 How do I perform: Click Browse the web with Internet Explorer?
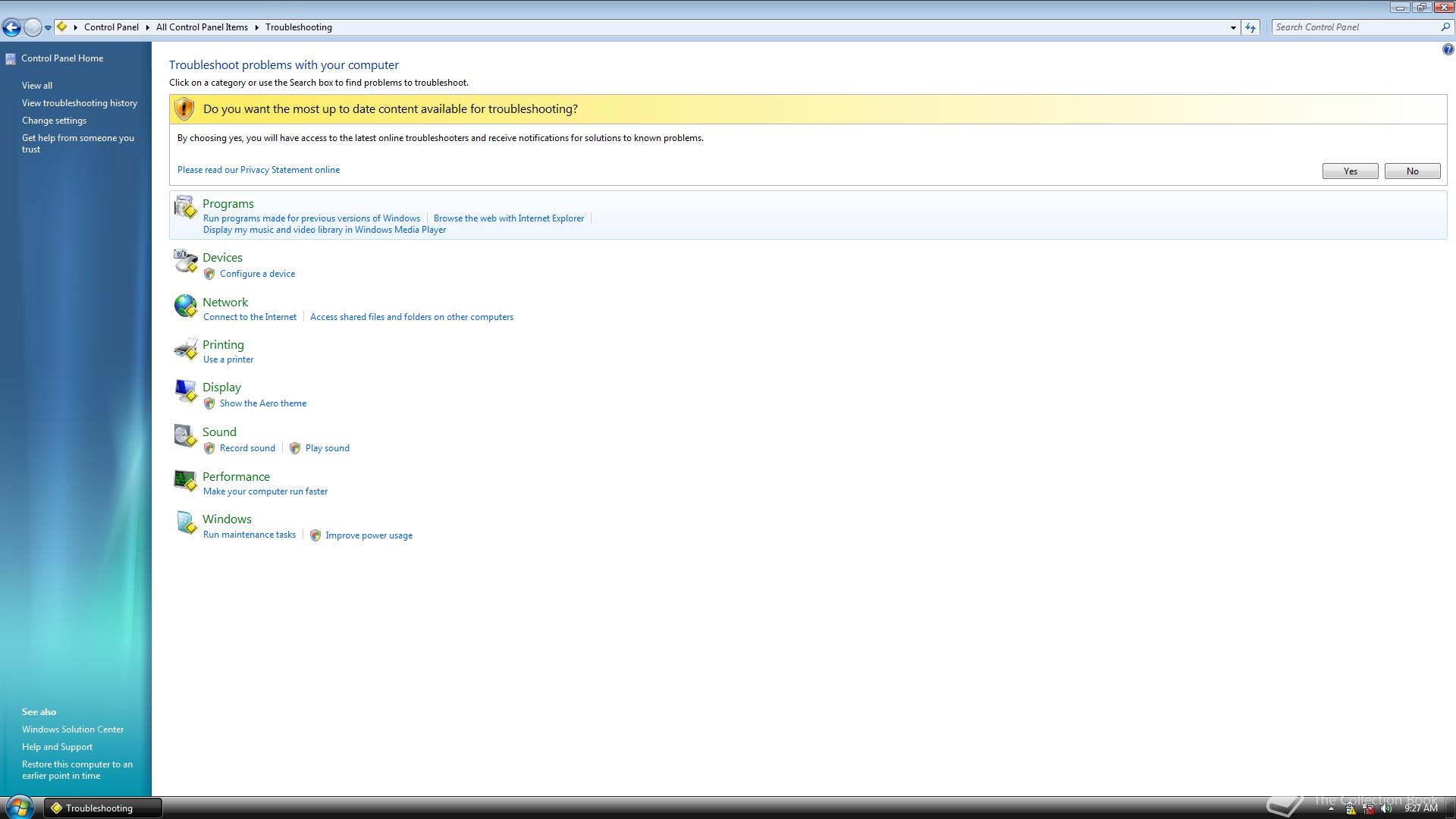click(509, 218)
